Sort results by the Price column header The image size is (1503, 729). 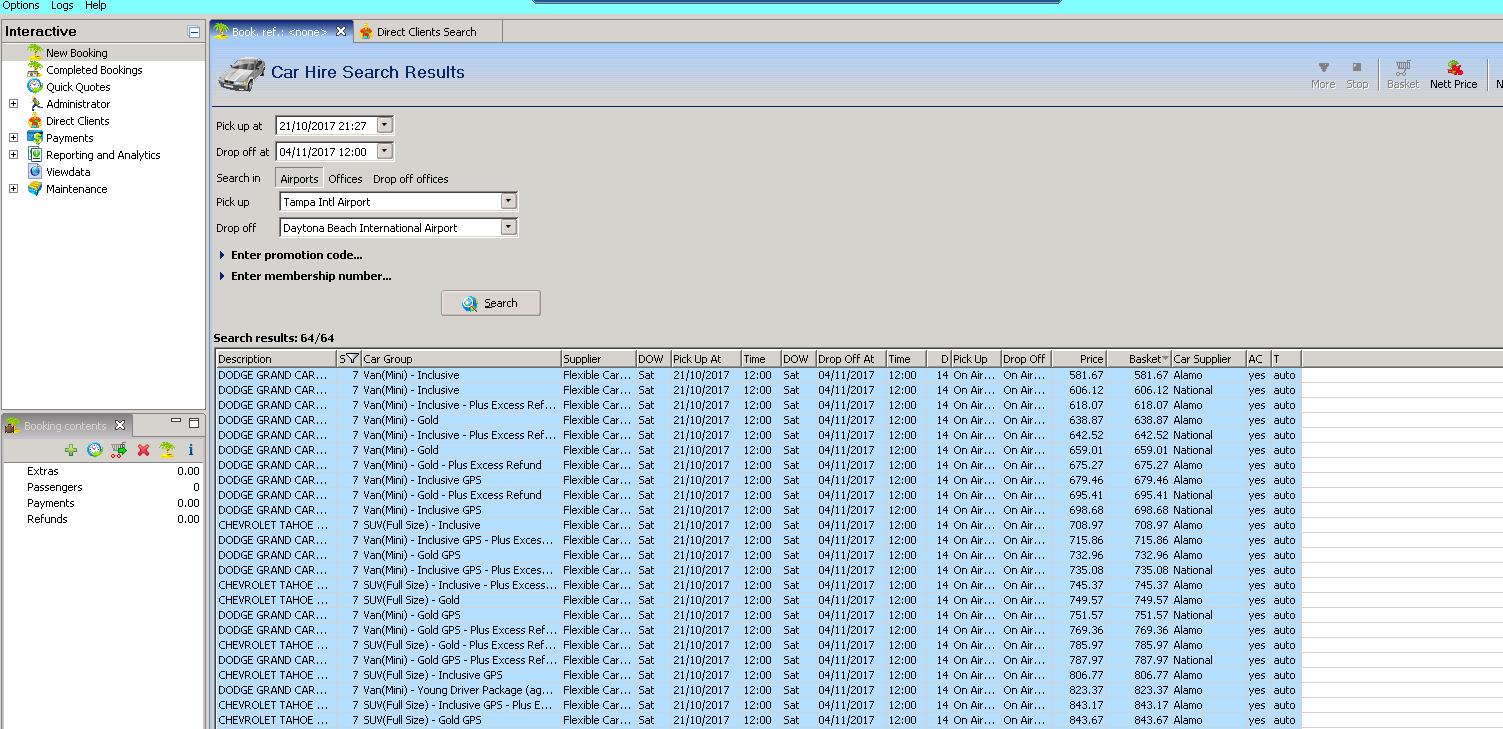1078,359
